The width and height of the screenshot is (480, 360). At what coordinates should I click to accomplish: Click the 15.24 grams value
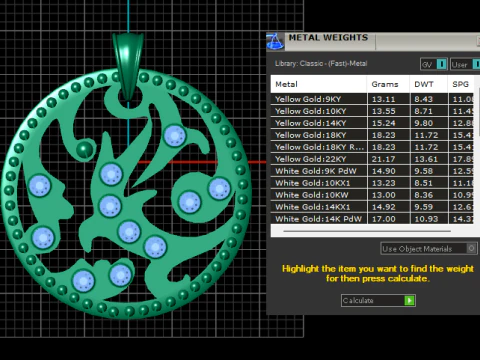384,123
